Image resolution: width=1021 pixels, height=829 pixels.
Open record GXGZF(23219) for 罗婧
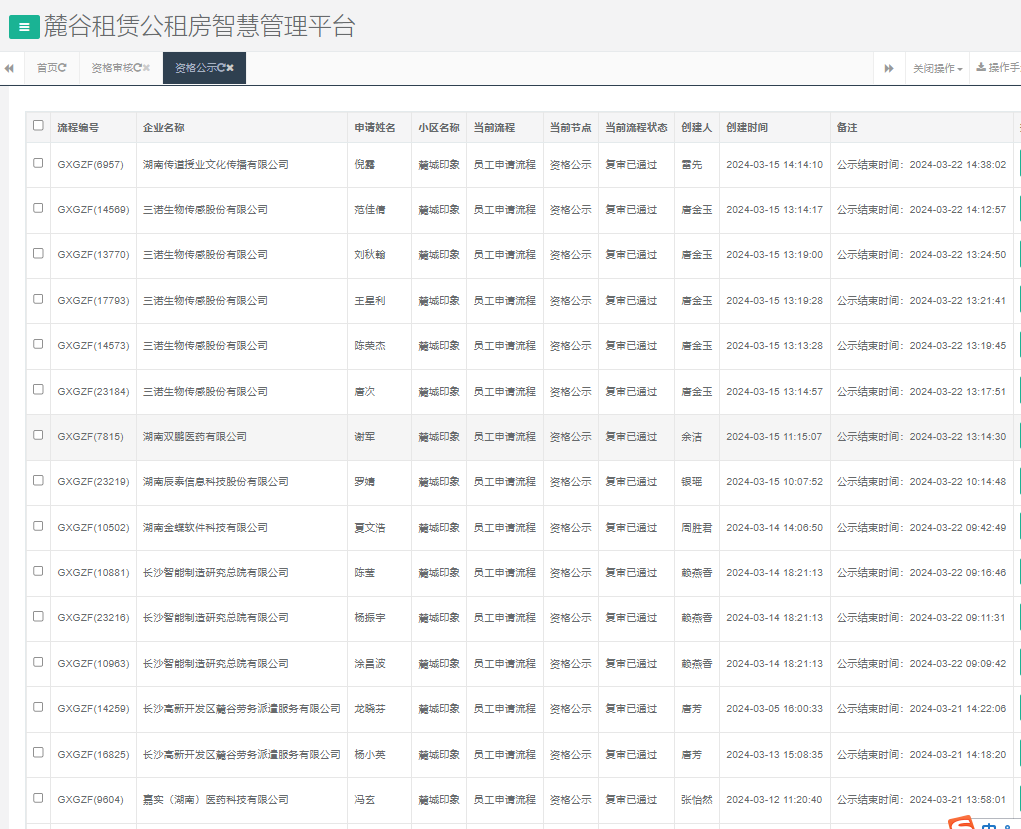pyautogui.click(x=93, y=482)
